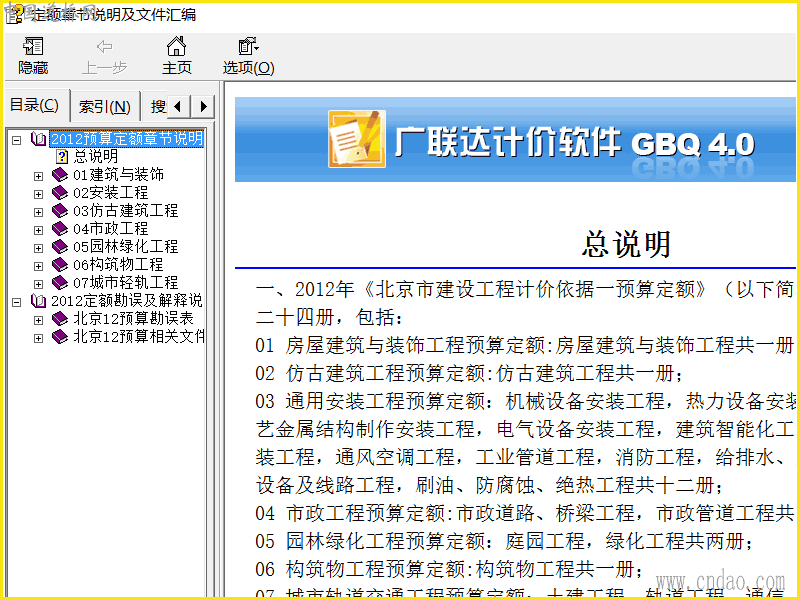800x600 pixels.
Task: Click the Back (上一步) toolbar button
Action: click(x=105, y=56)
